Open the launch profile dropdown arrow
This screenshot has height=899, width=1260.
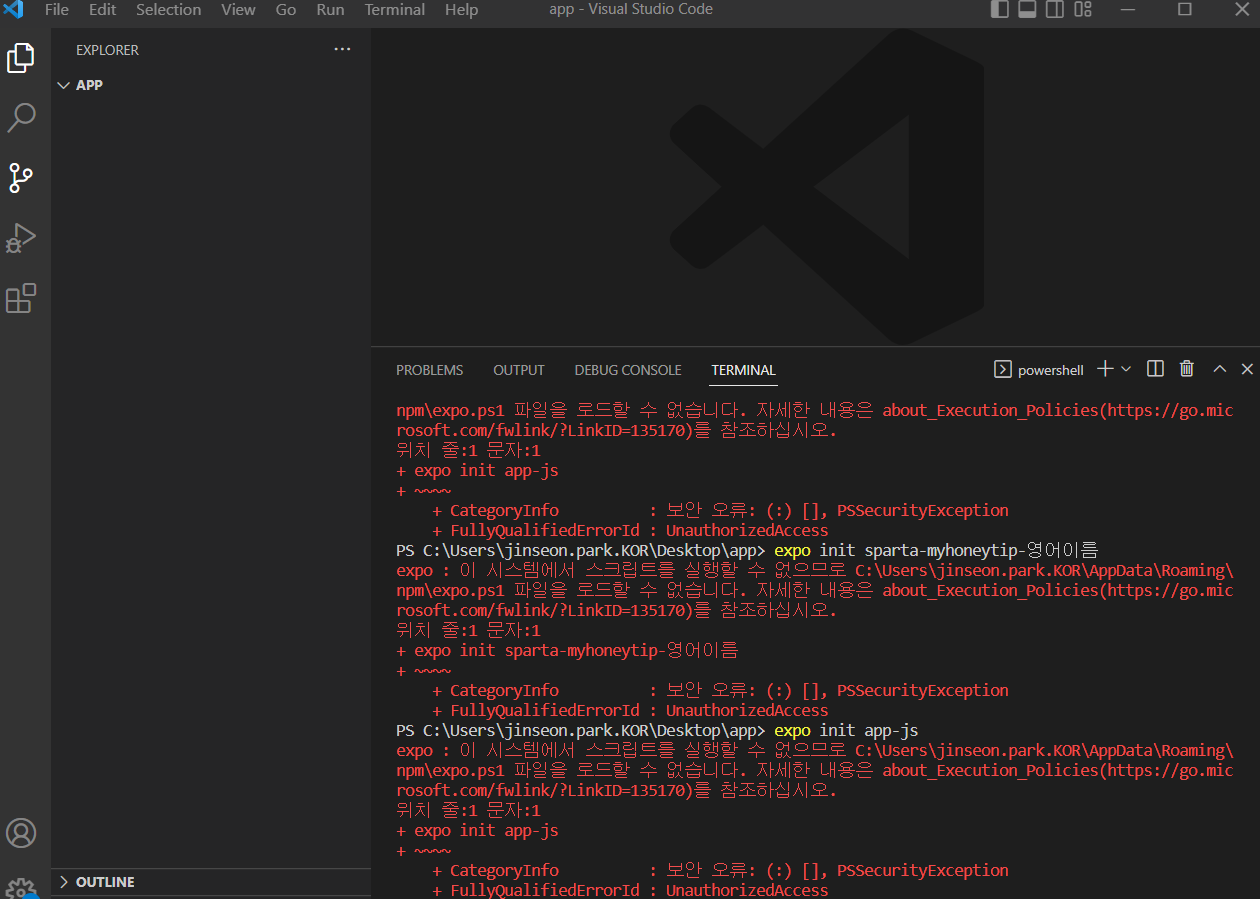coord(1126,369)
